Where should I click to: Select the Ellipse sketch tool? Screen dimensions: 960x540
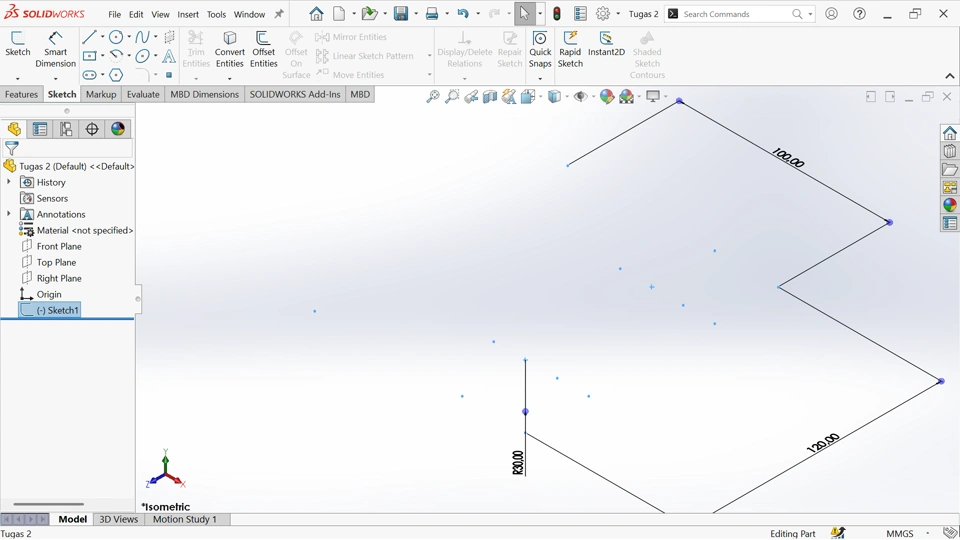(x=142, y=56)
